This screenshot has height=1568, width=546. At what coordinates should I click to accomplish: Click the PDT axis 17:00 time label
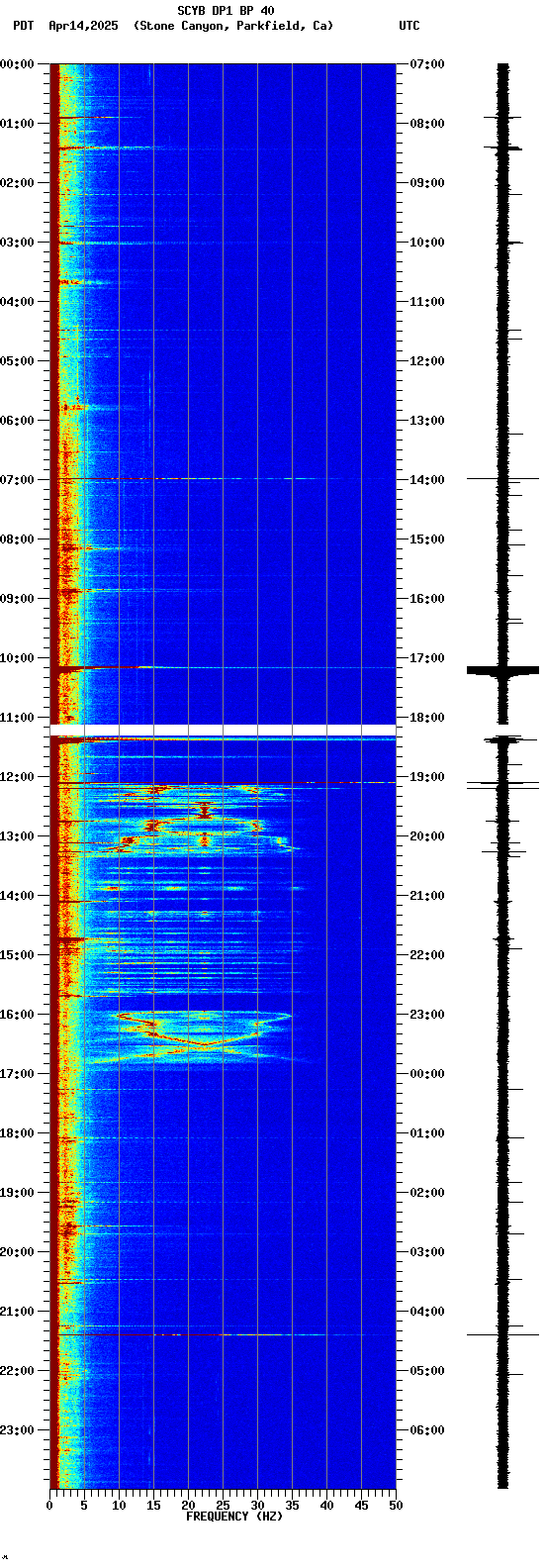[x=18, y=1074]
